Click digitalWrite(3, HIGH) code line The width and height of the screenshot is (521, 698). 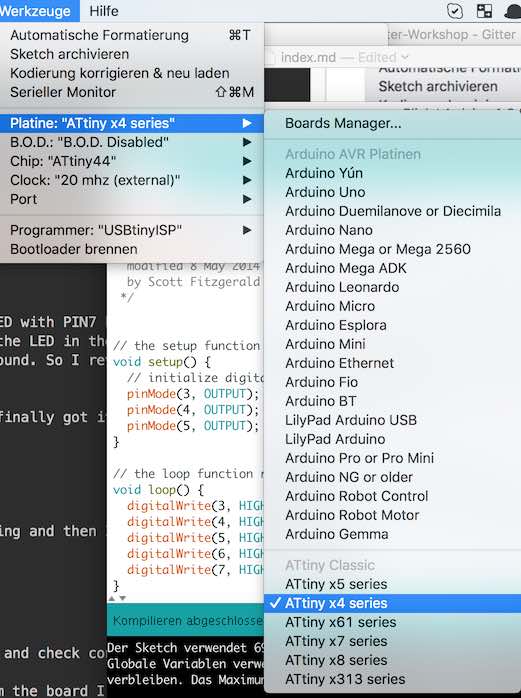(195, 506)
